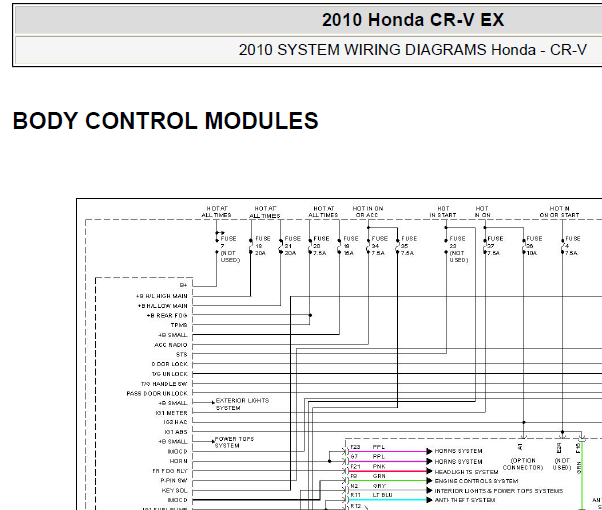The image size is (602, 510).
Task: Click the "FUSE 20 7.5A" label
Action: click(x=321, y=246)
